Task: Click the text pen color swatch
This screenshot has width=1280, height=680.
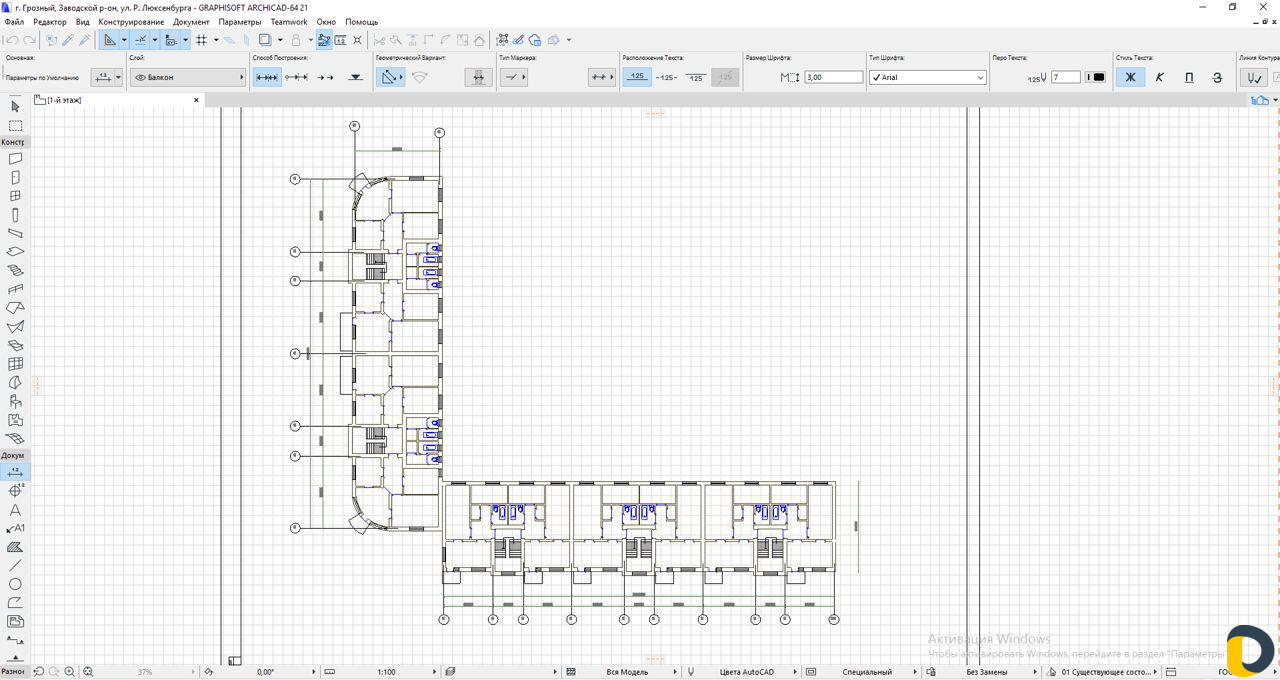Action: 1097,77
